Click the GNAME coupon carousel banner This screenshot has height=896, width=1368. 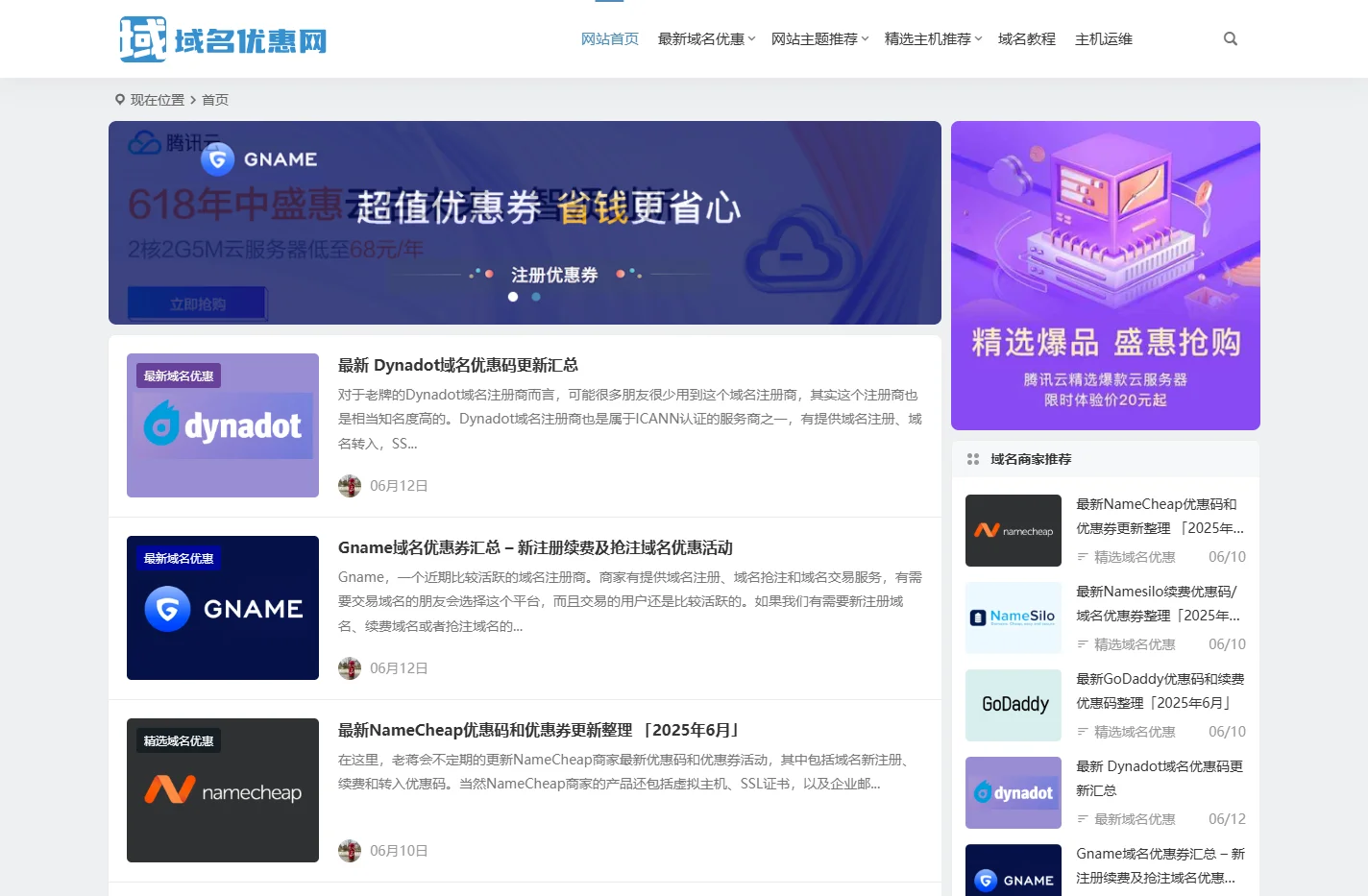[x=525, y=223]
